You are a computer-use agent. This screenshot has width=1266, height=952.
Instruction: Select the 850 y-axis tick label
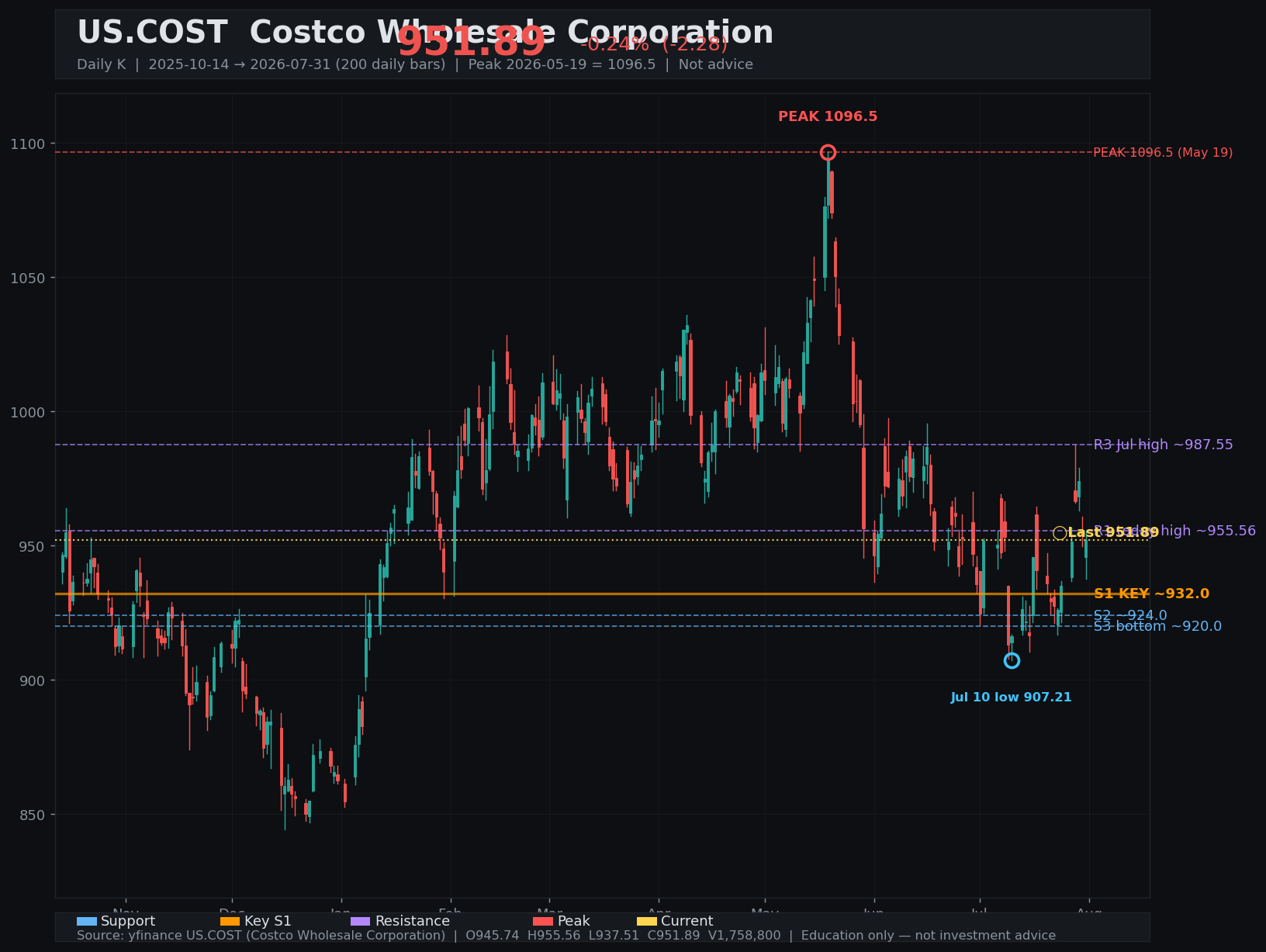[33, 815]
